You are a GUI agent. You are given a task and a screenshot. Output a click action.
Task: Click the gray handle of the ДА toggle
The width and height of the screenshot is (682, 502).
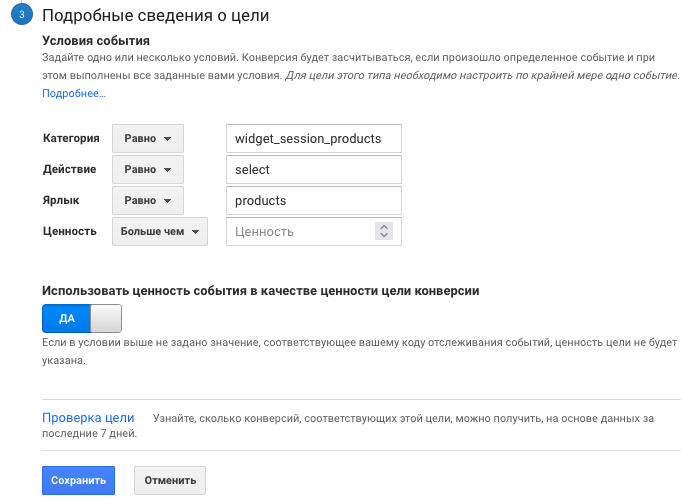pyautogui.click(x=105, y=319)
